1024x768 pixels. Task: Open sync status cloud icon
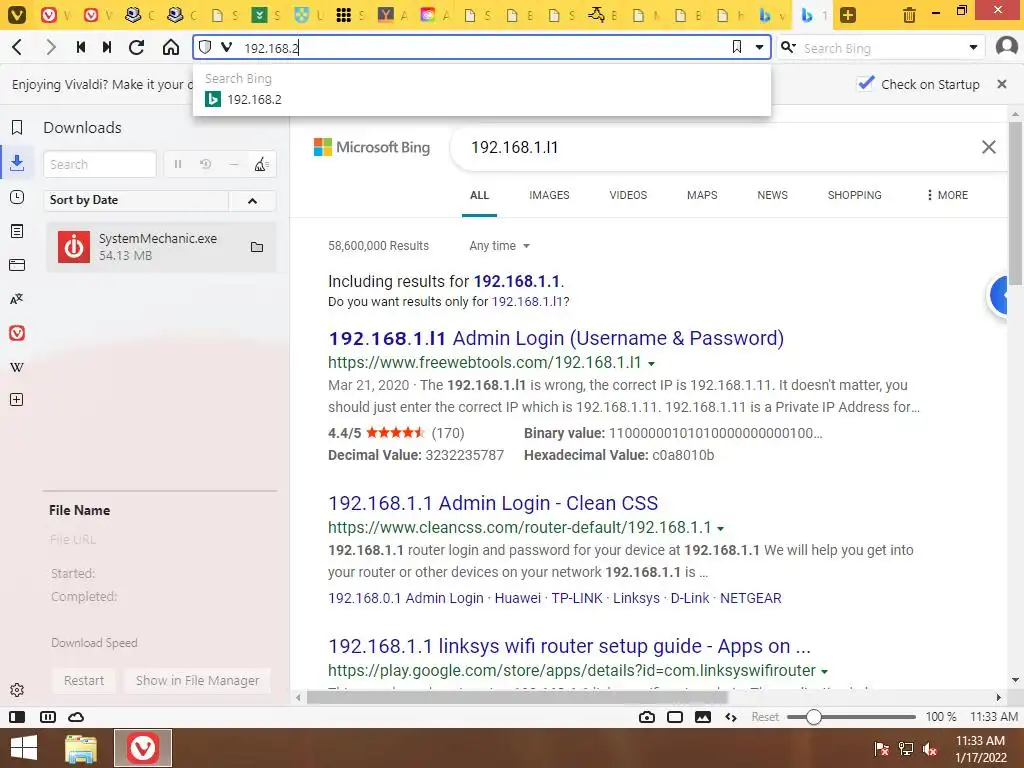pyautogui.click(x=76, y=717)
